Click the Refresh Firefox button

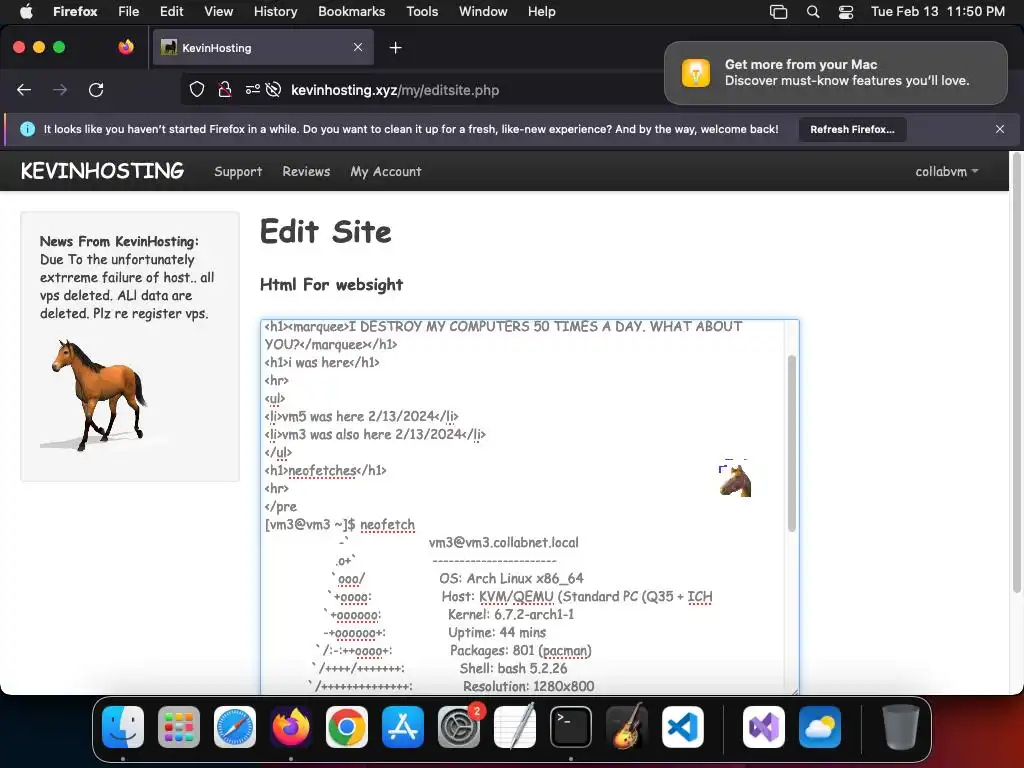coord(852,129)
